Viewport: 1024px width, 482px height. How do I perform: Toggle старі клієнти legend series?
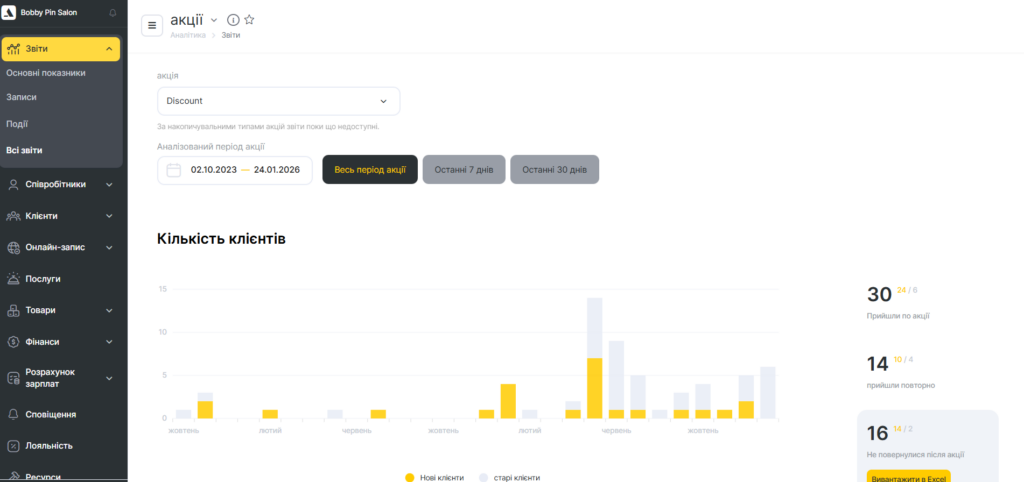coord(509,478)
